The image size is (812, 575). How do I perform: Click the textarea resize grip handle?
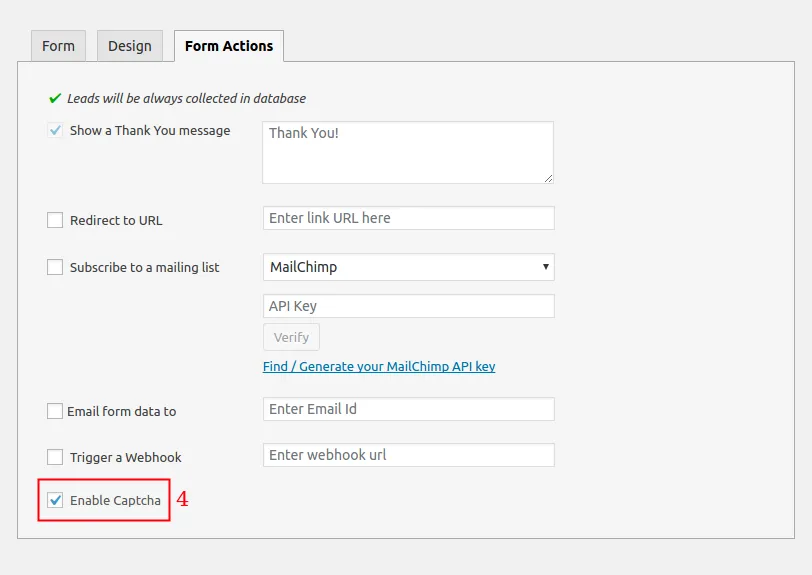pyautogui.click(x=548, y=178)
